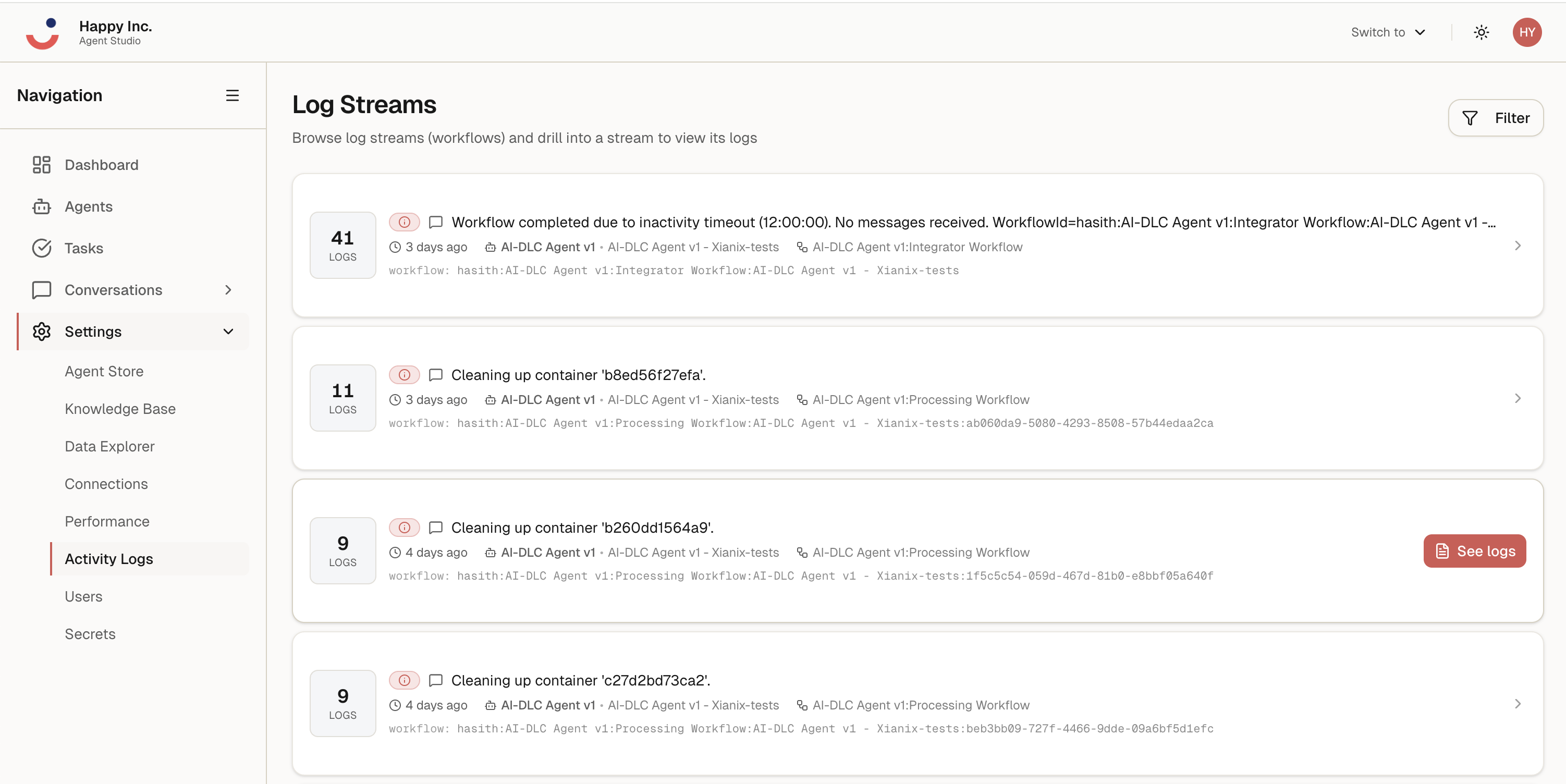Click the See logs button
1566x784 pixels.
pos(1474,550)
